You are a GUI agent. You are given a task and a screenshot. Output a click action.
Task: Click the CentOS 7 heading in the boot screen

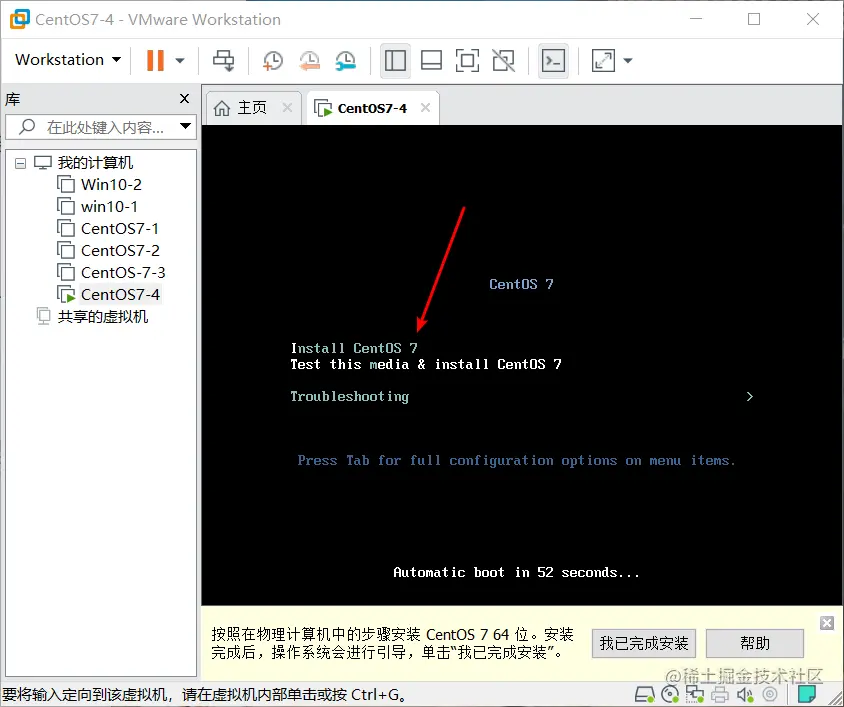[521, 284]
